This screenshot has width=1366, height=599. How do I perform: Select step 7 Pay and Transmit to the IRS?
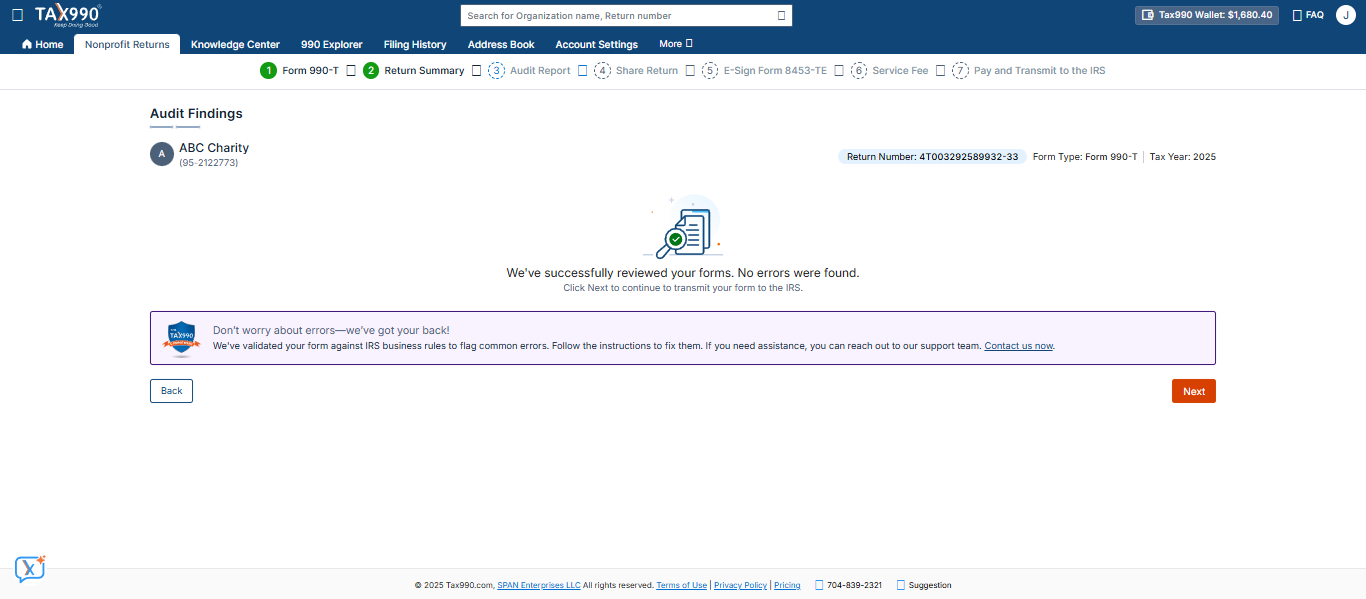pos(1028,71)
